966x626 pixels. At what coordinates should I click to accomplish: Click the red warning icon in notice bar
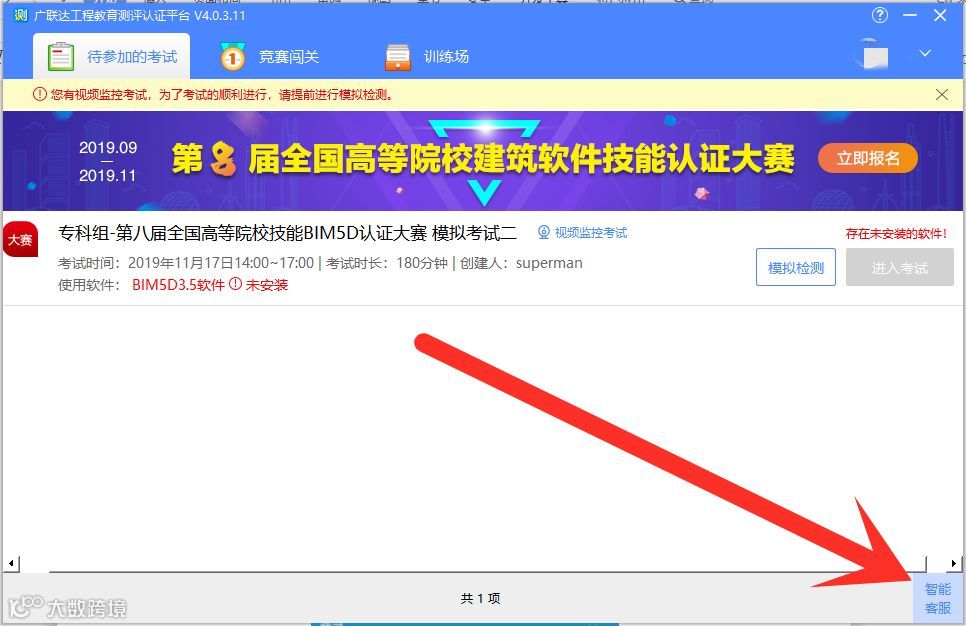39,94
